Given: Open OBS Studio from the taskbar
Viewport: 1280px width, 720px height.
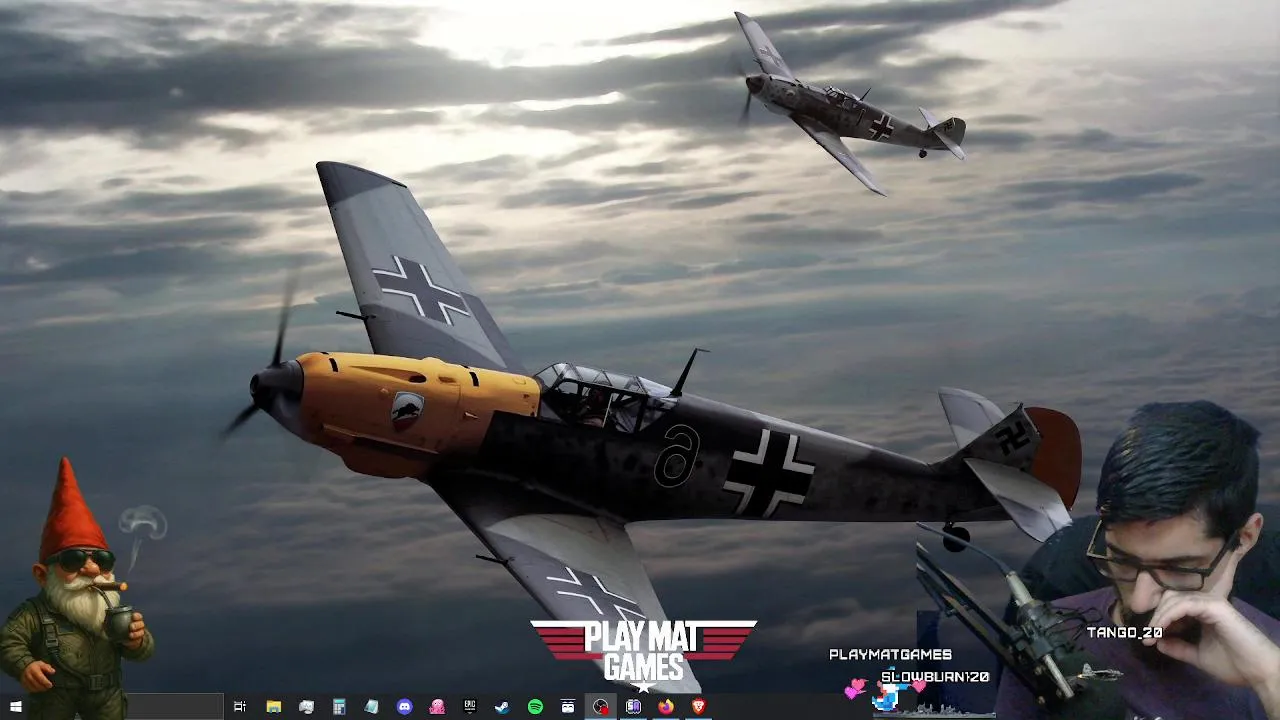Looking at the screenshot, I should (600, 707).
